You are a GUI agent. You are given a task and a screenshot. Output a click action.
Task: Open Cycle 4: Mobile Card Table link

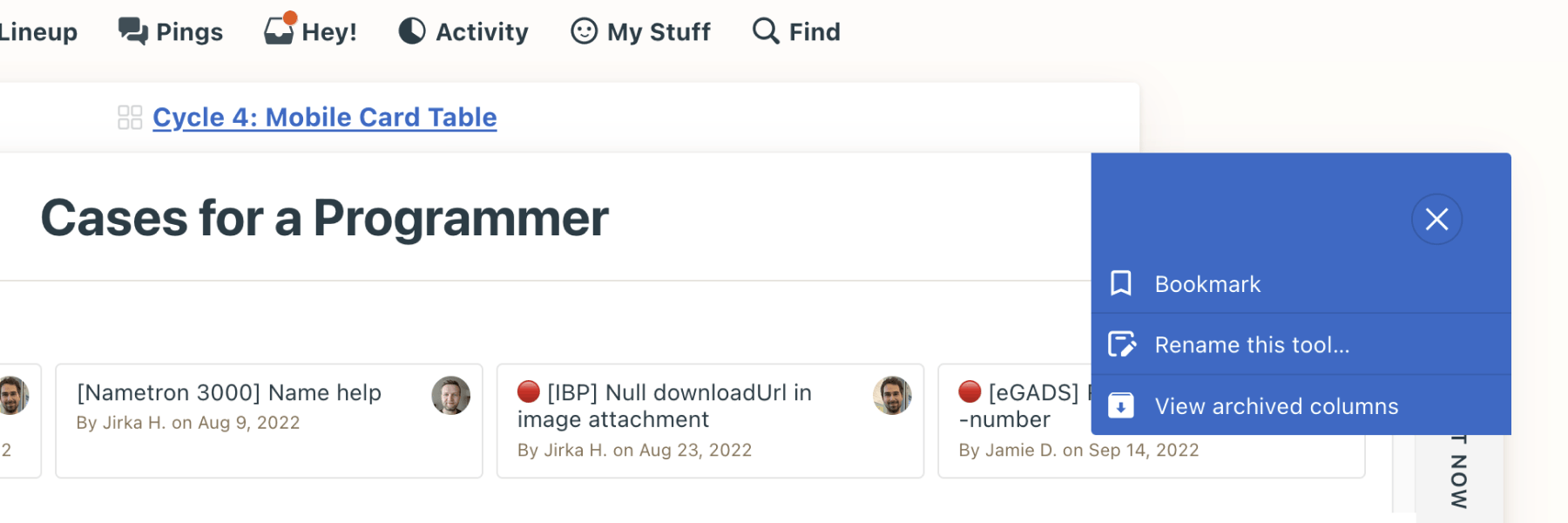[x=324, y=118]
